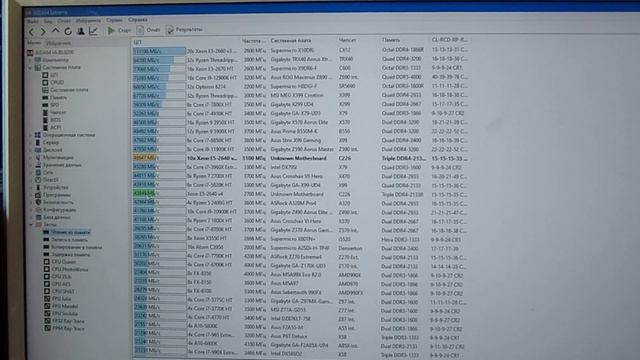Screen dimensions: 640x360
Task: Select the bold 10x Xeon E5-2640 row
Action: click(300, 158)
